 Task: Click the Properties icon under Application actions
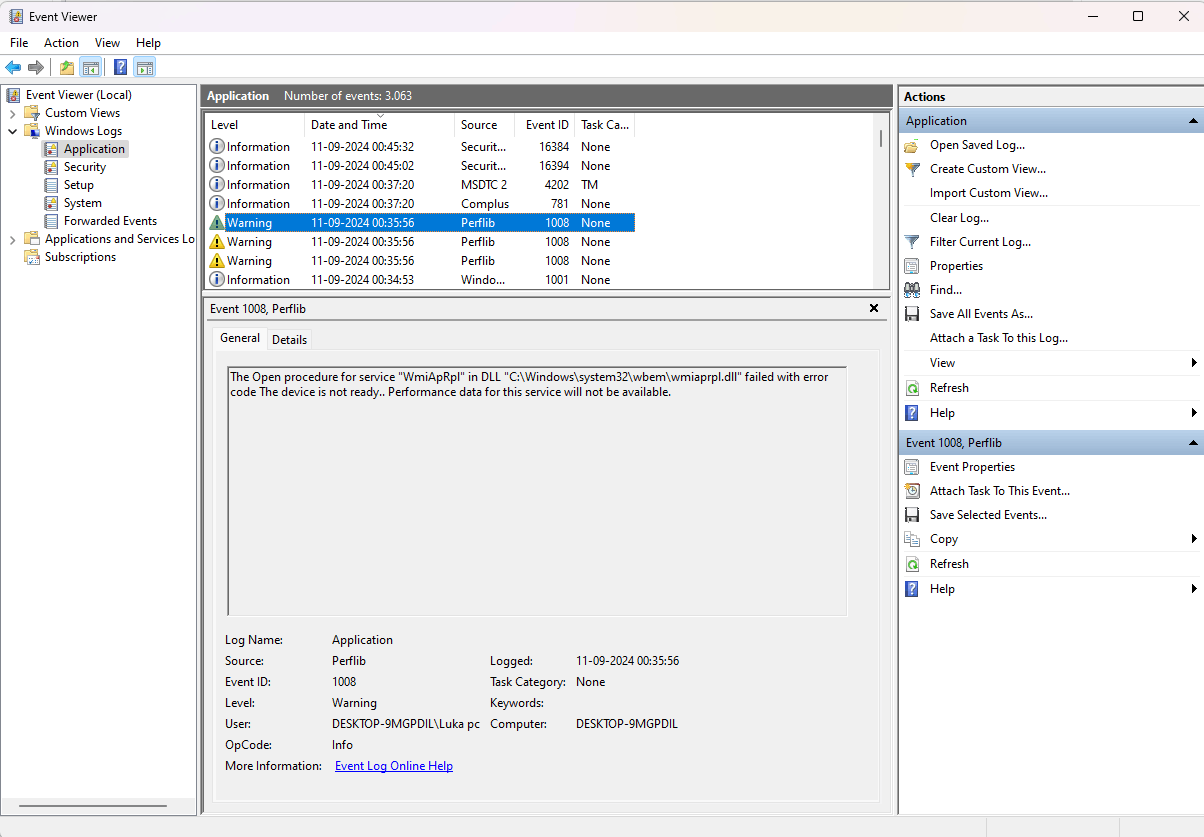[x=911, y=266]
